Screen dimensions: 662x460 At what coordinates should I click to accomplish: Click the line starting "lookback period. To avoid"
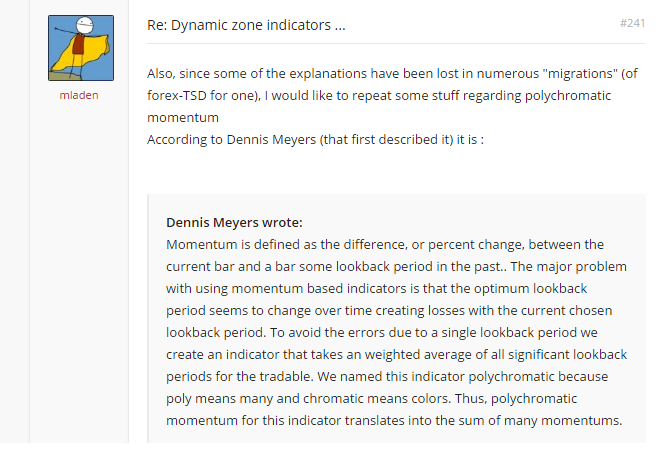coord(386,332)
